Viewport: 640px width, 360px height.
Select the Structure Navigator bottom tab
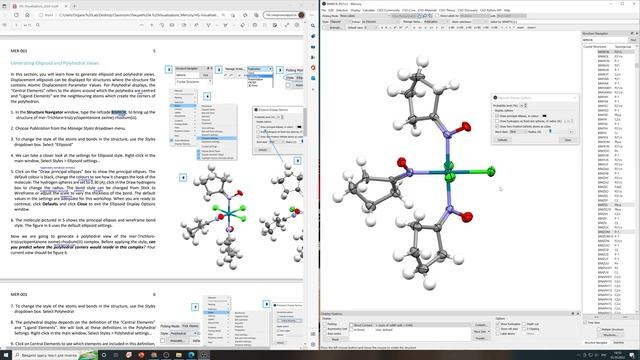[x=596, y=342]
